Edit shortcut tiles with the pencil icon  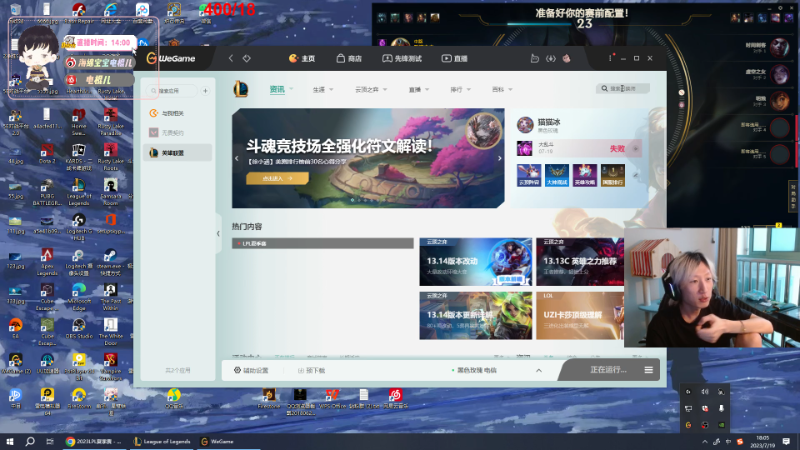636,175
